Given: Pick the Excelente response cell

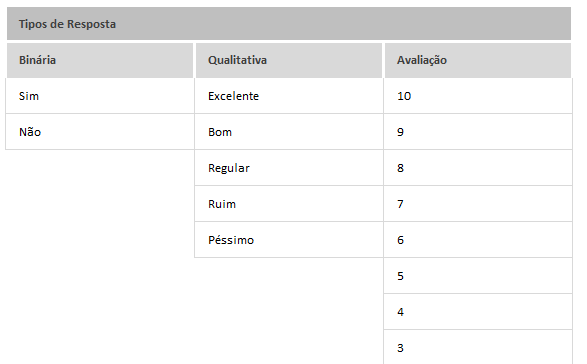Looking at the screenshot, I should pyautogui.click(x=289, y=96).
